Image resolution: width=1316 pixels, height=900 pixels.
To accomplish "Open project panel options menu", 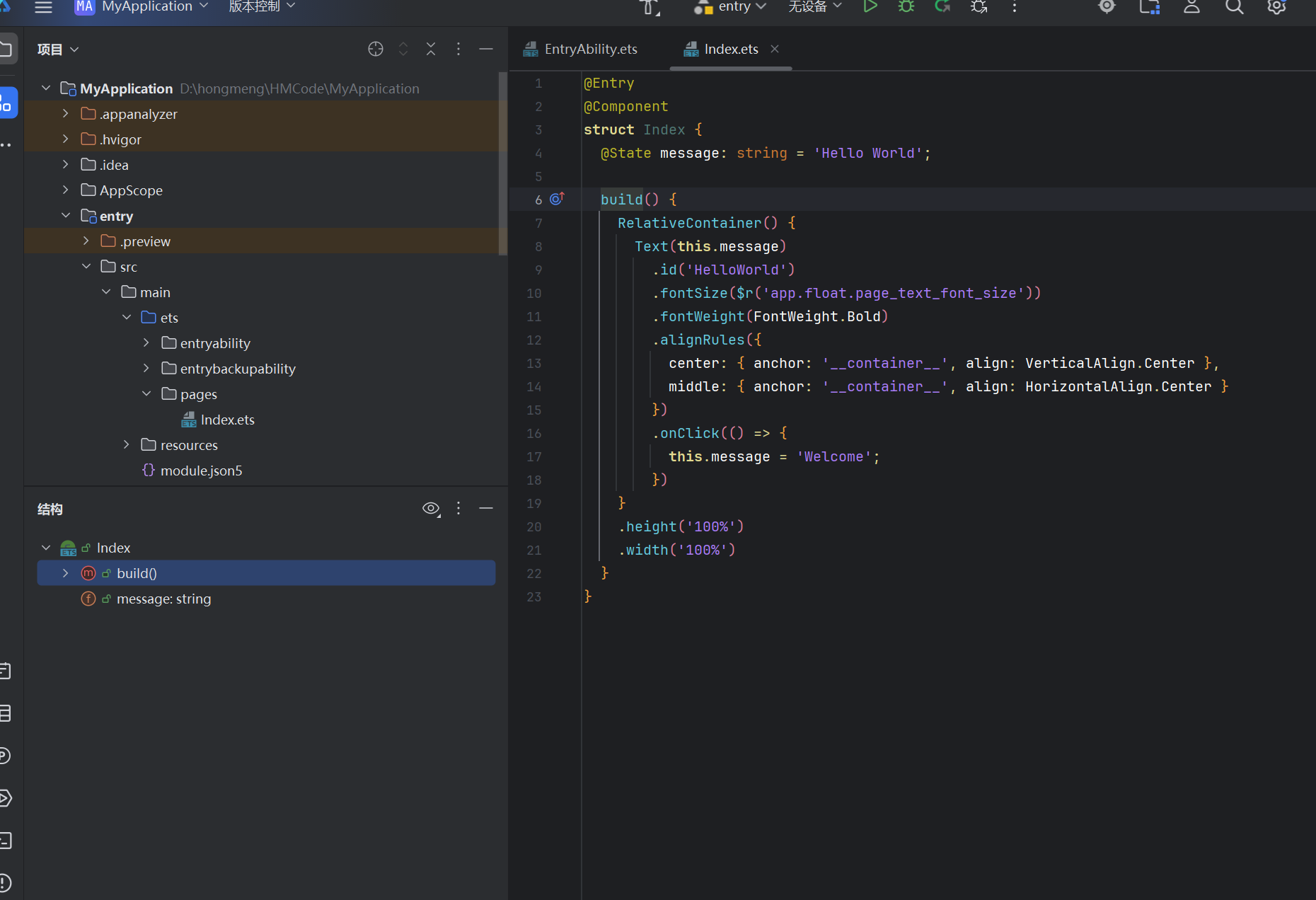I will click(458, 49).
